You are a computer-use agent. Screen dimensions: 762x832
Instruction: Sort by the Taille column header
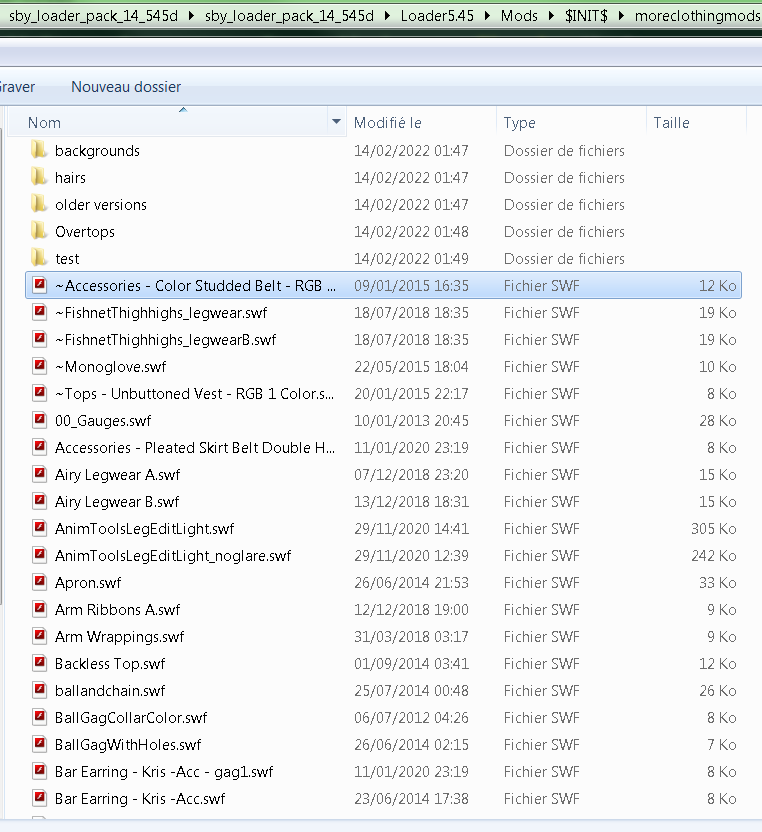click(671, 123)
